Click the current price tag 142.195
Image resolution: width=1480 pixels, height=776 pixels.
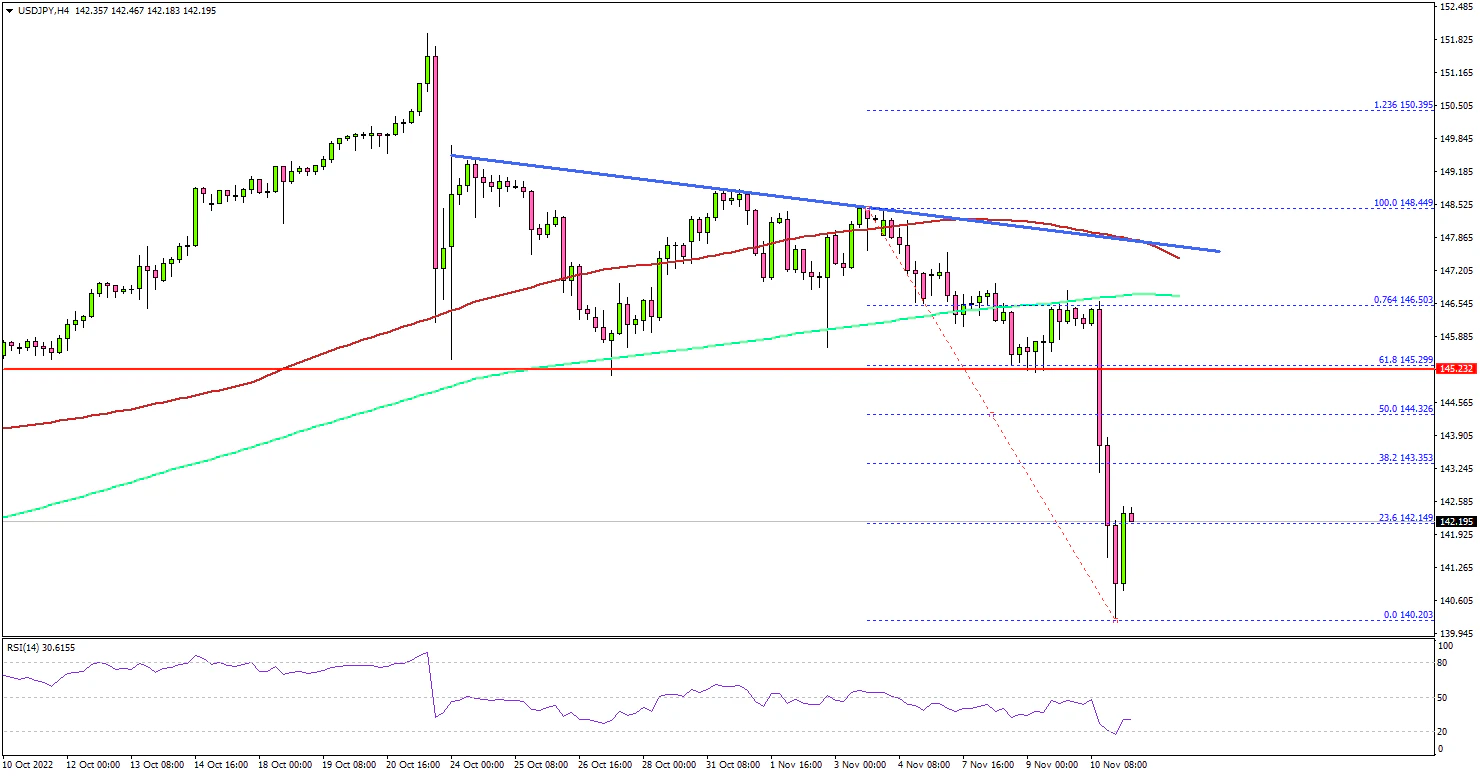coord(1455,522)
